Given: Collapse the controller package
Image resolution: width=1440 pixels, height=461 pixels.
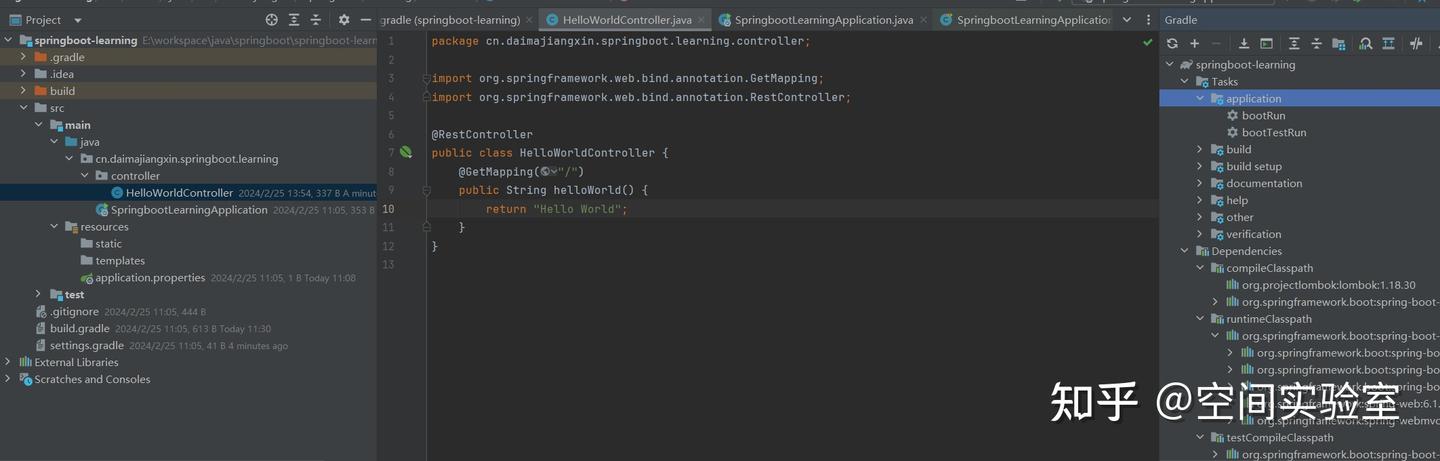Looking at the screenshot, I should coord(85,176).
